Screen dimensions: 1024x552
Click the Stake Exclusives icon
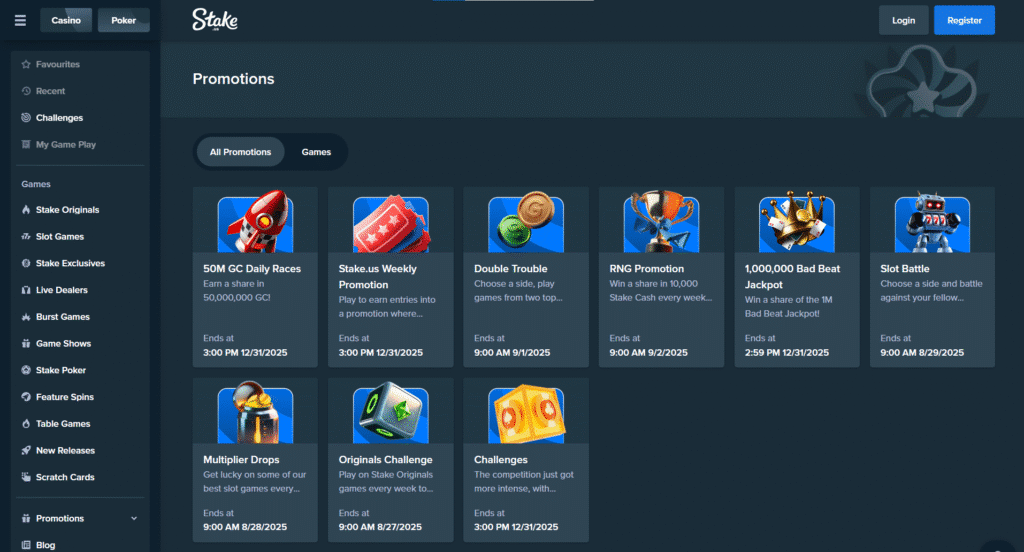(x=26, y=263)
